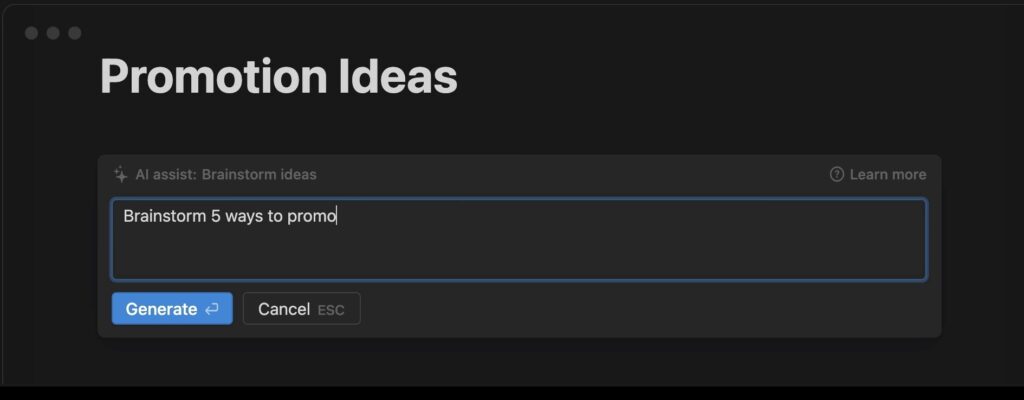Screen dimensions: 1024x400
Task: Click the 'Promotion' word in page title
Action: (214, 77)
